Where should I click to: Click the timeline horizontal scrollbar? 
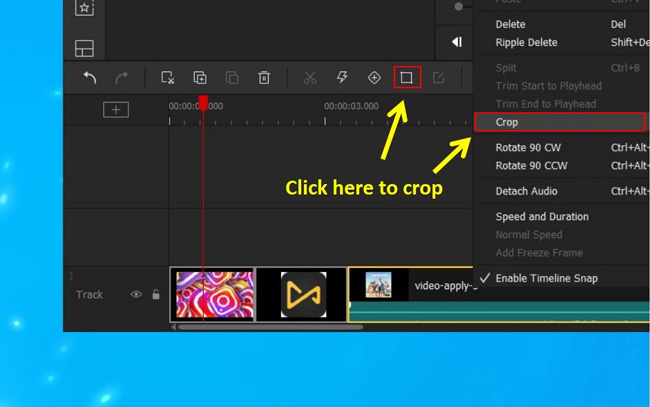point(271,327)
